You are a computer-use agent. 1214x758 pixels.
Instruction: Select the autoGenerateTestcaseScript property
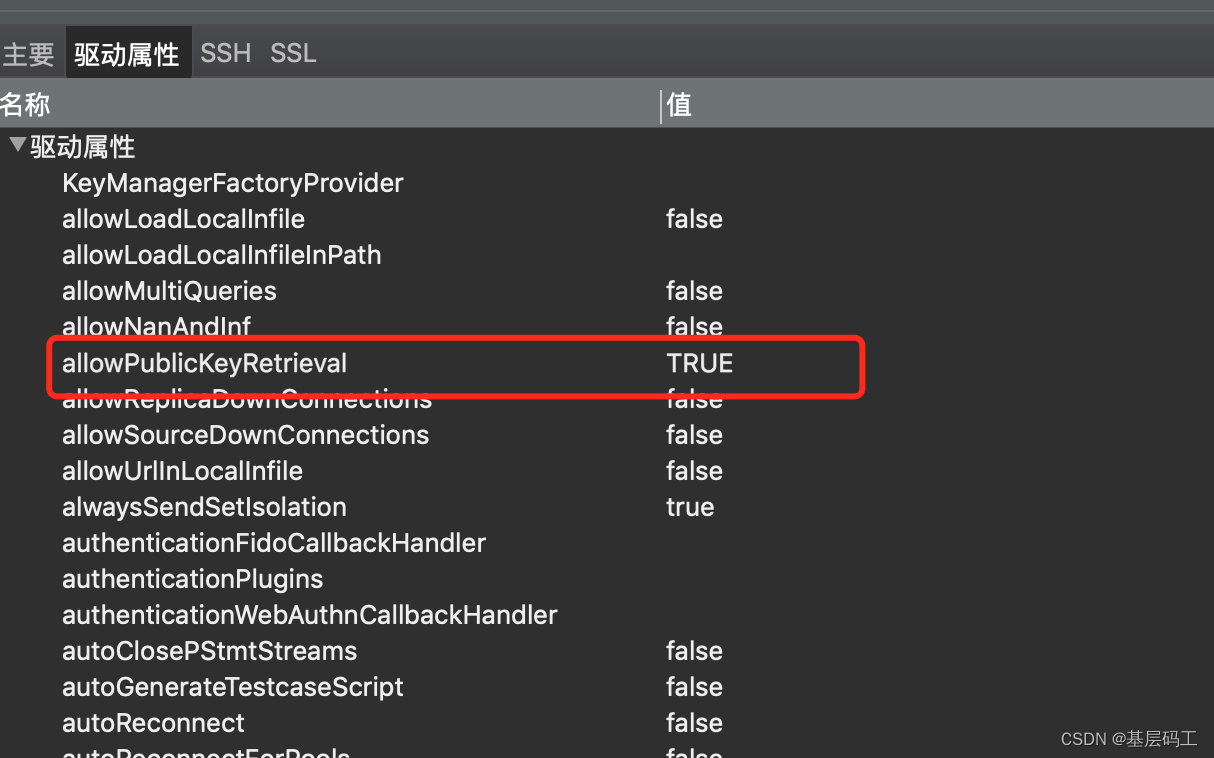[x=232, y=687]
